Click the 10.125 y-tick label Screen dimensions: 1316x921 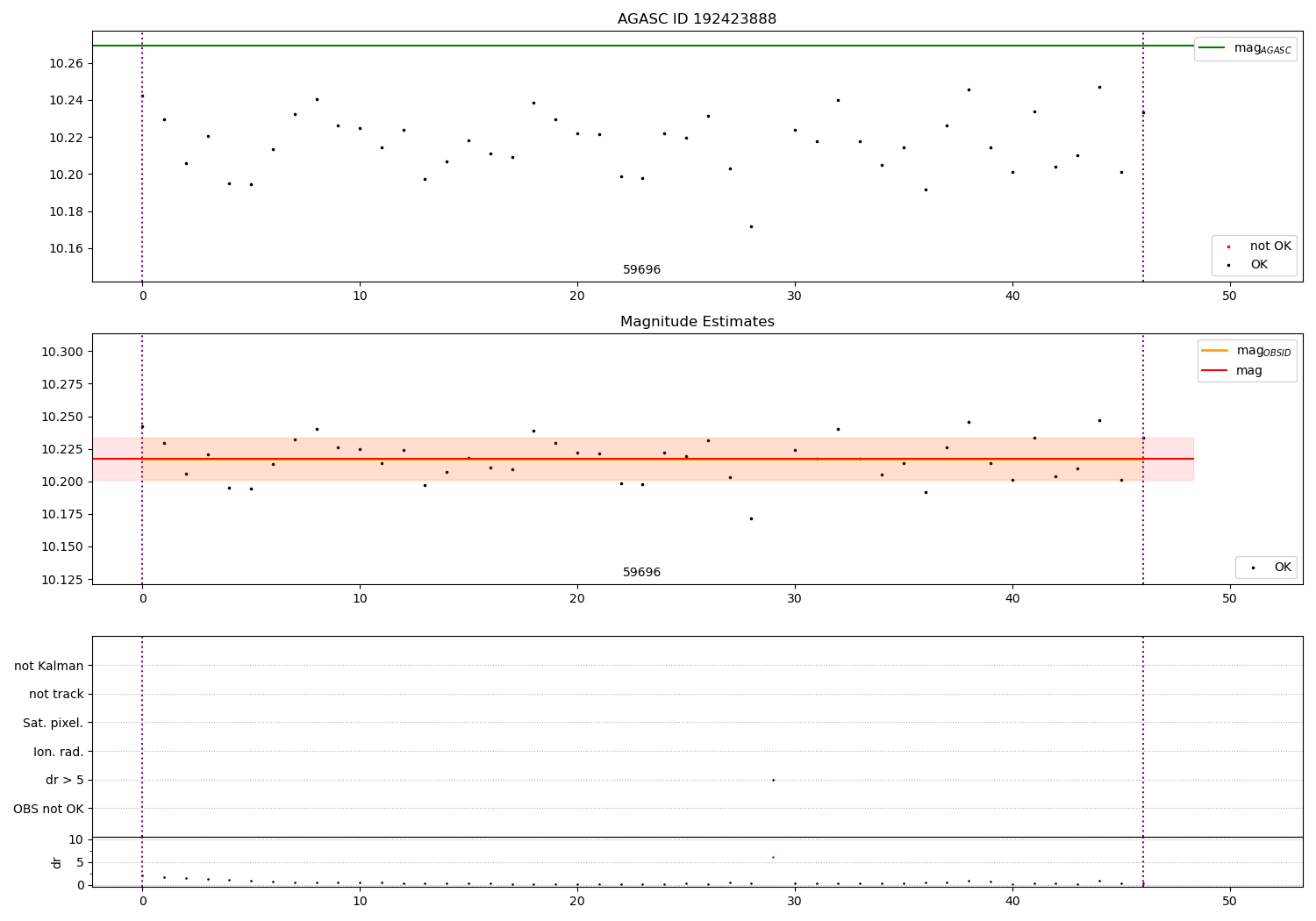[62, 580]
